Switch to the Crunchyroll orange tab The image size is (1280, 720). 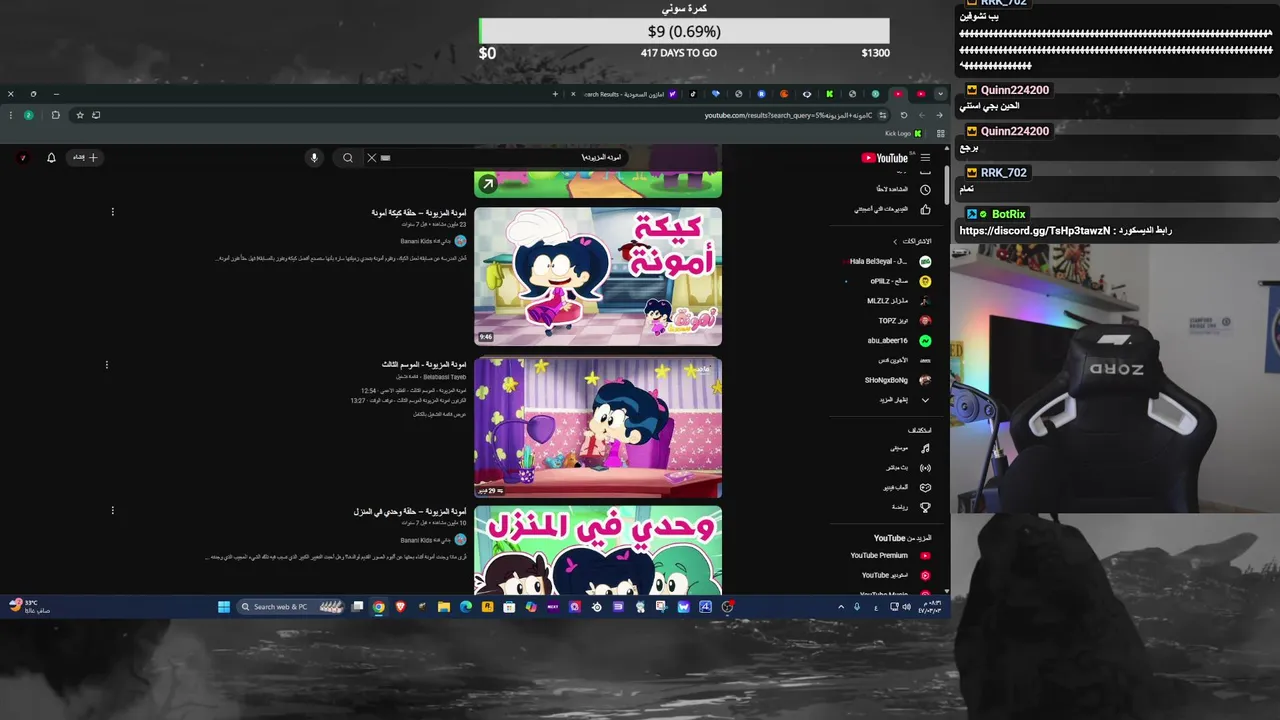784,94
